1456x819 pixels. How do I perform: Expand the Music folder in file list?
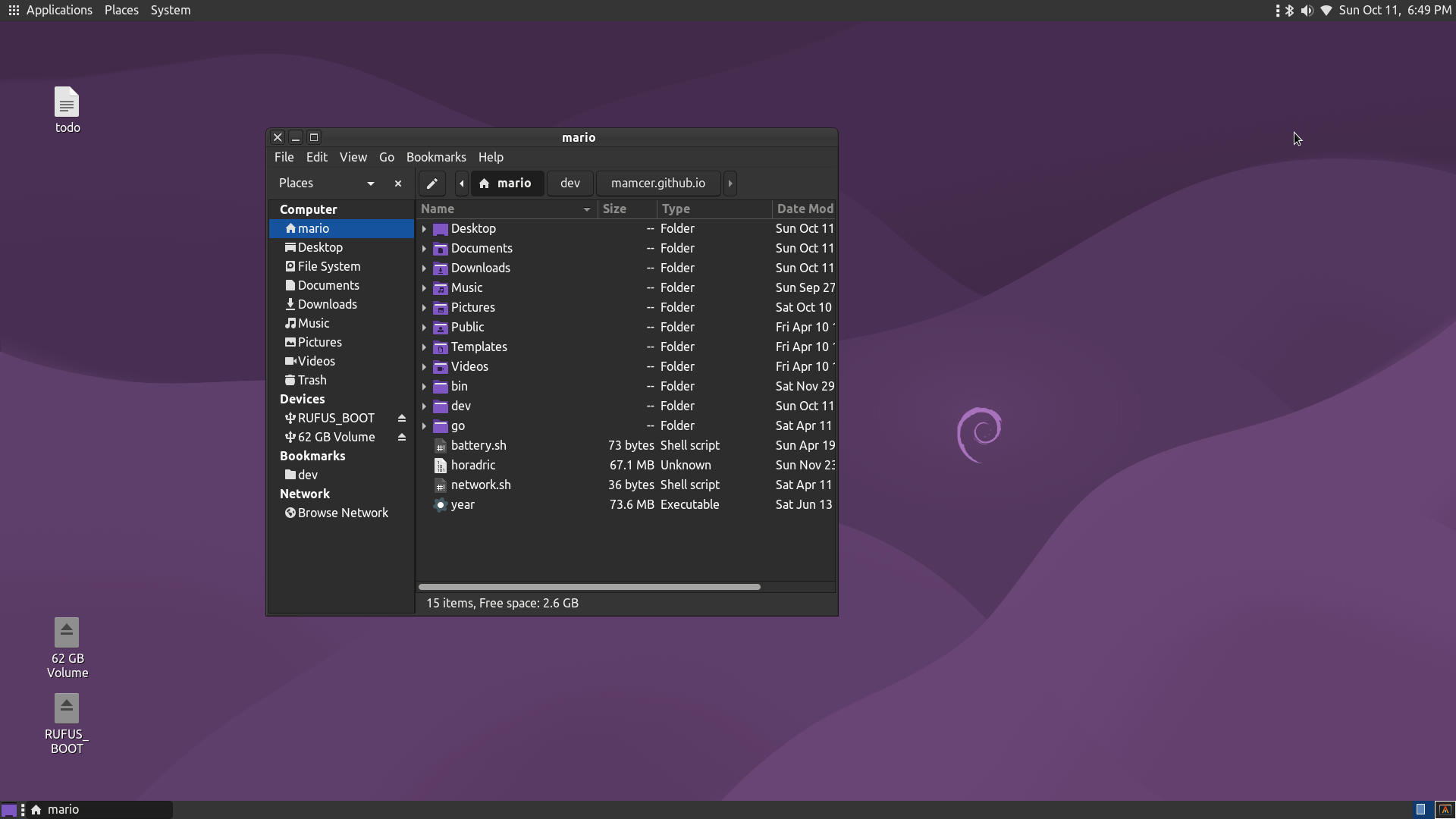coord(424,288)
